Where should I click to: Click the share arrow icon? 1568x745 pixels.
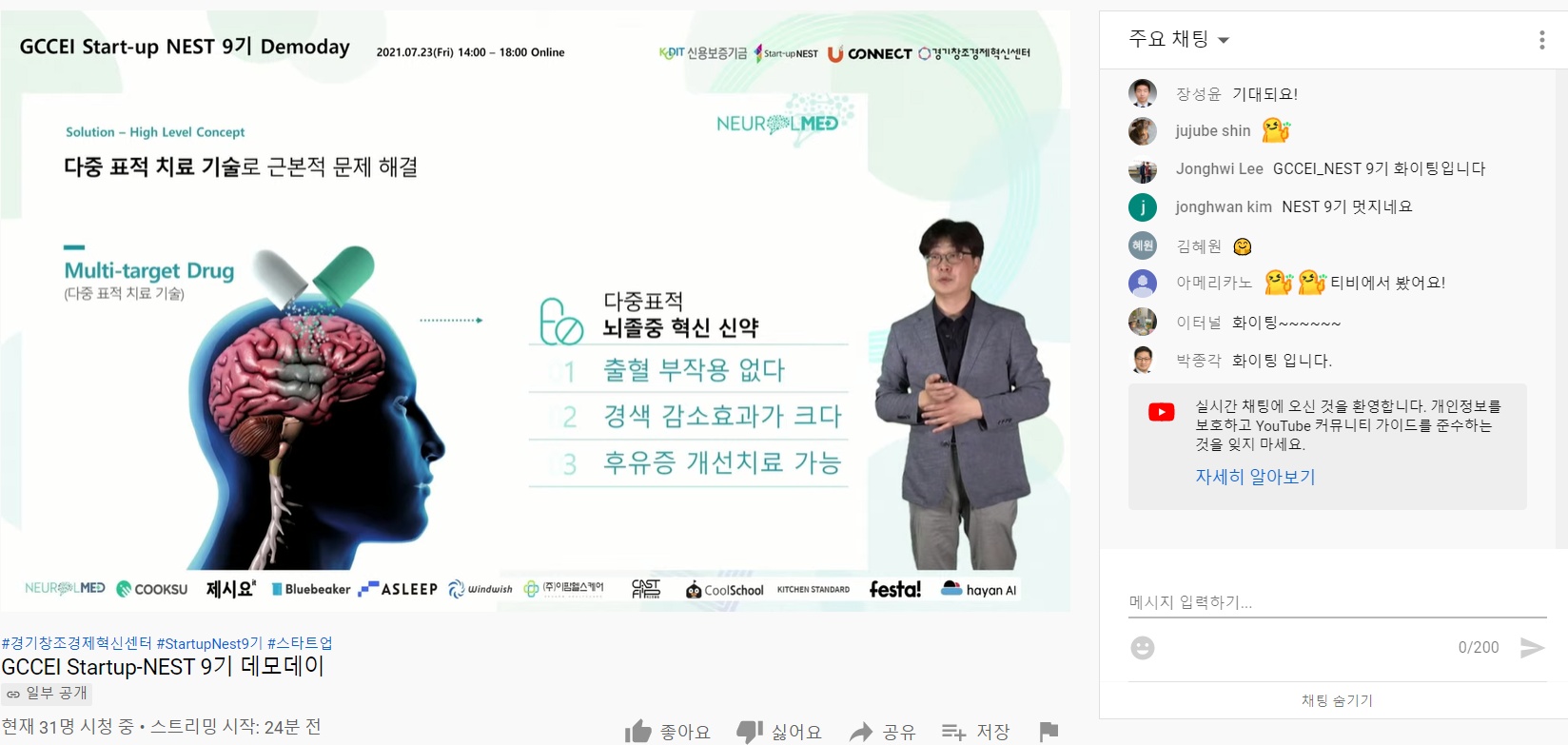coord(861,732)
